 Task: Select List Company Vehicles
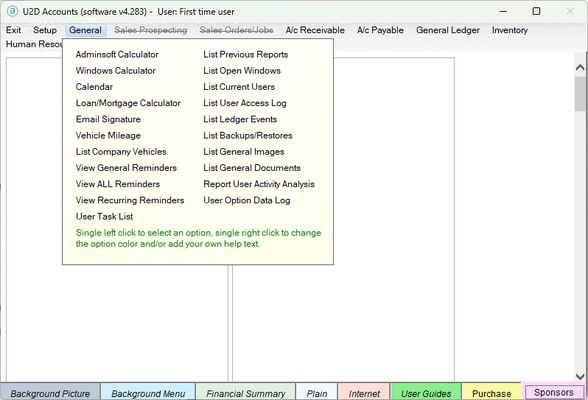(x=121, y=151)
